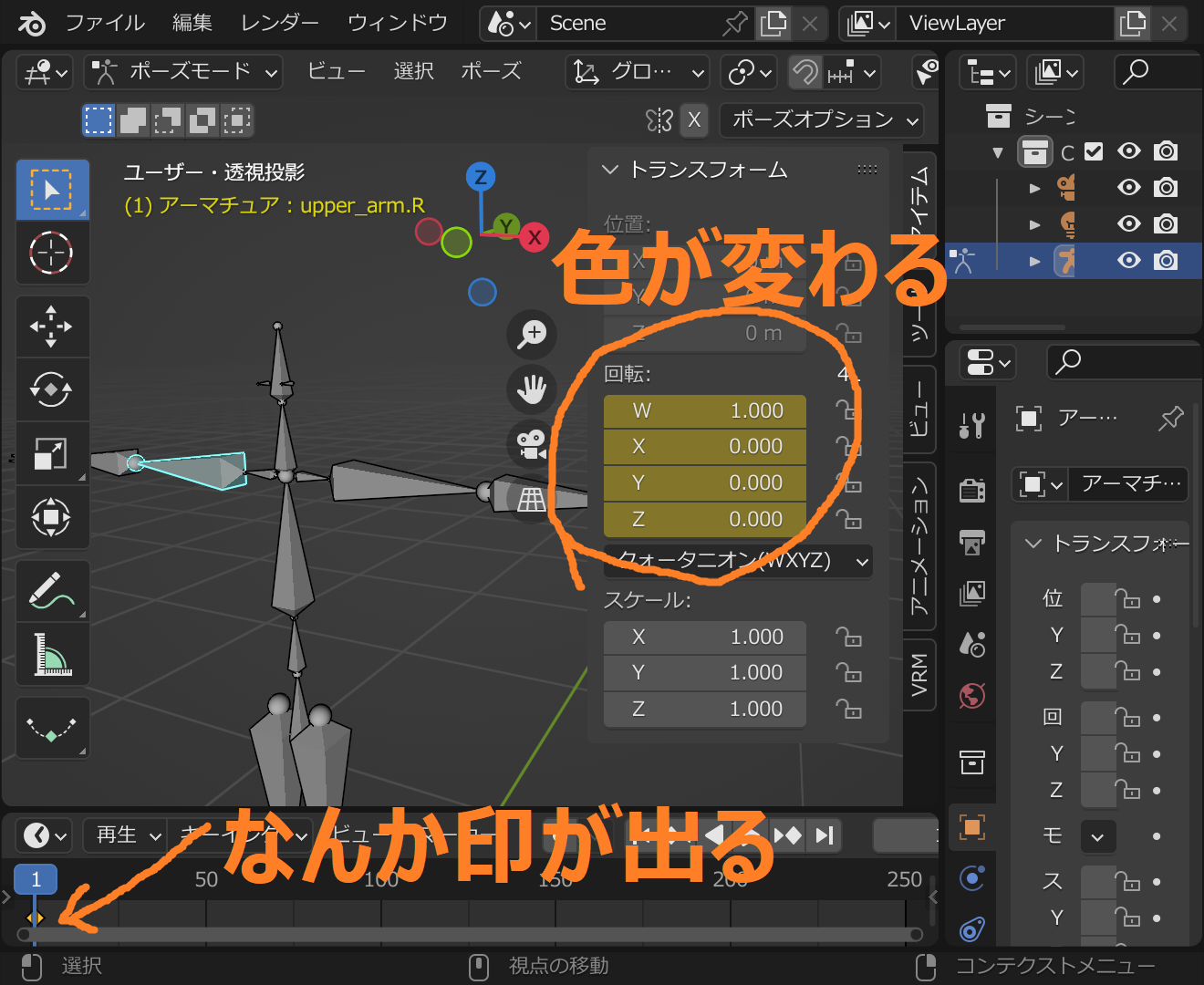Screen dimensions: 1204x985
Task: Pin the scene with pin icon
Action: click(x=734, y=24)
